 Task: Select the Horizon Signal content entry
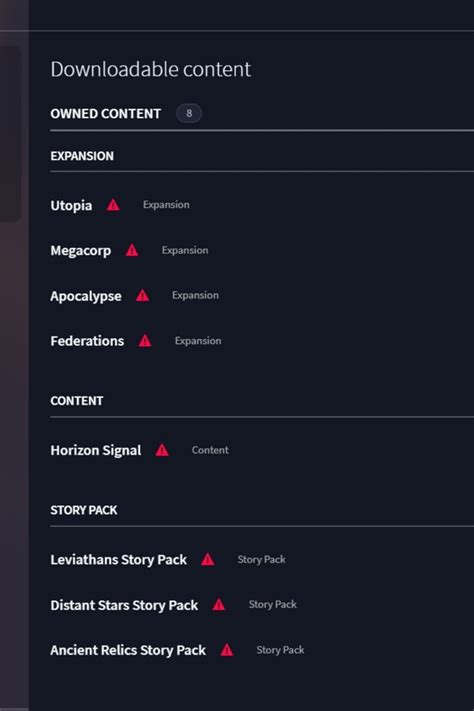[96, 450]
